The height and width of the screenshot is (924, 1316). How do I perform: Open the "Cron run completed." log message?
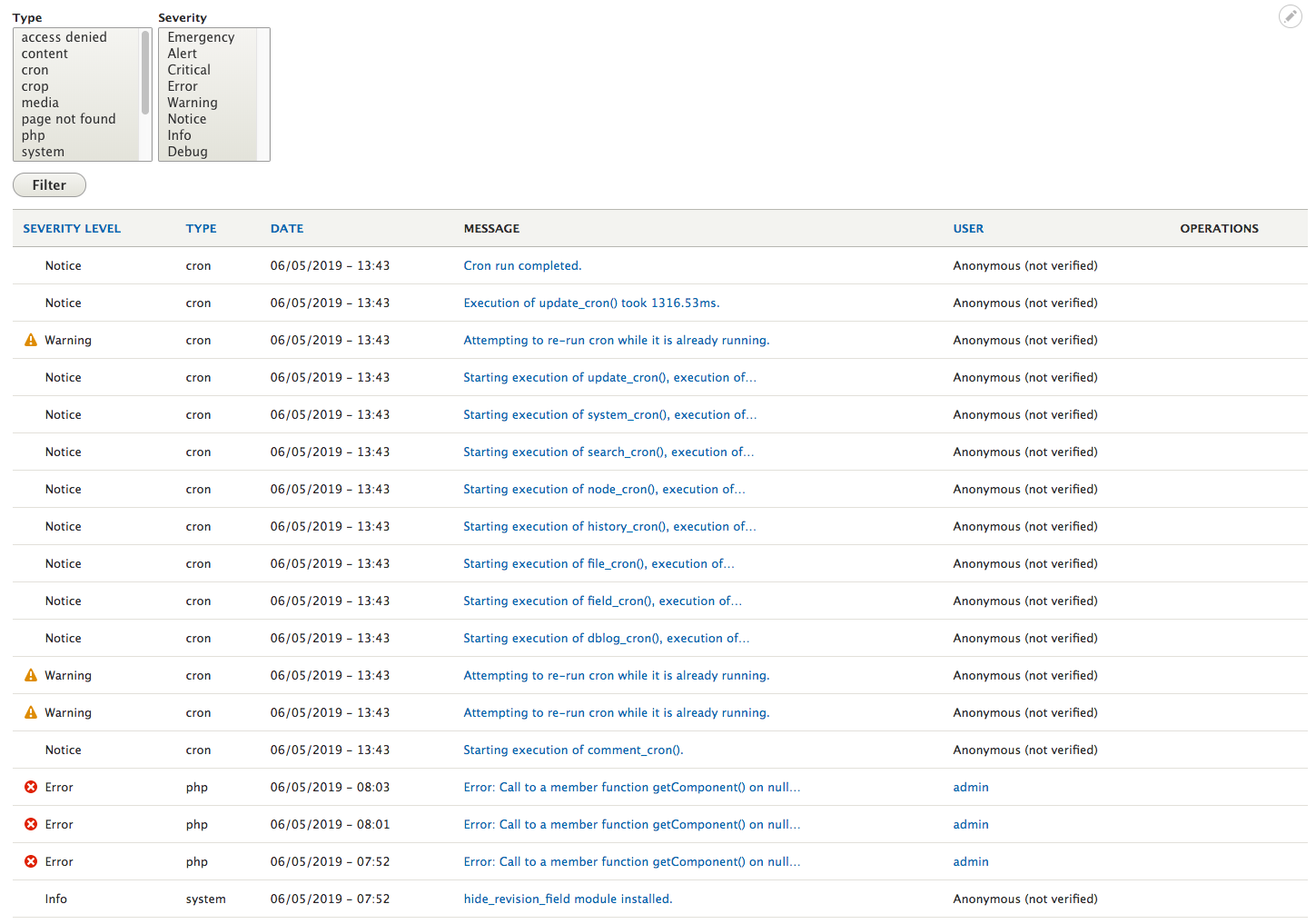click(522, 265)
